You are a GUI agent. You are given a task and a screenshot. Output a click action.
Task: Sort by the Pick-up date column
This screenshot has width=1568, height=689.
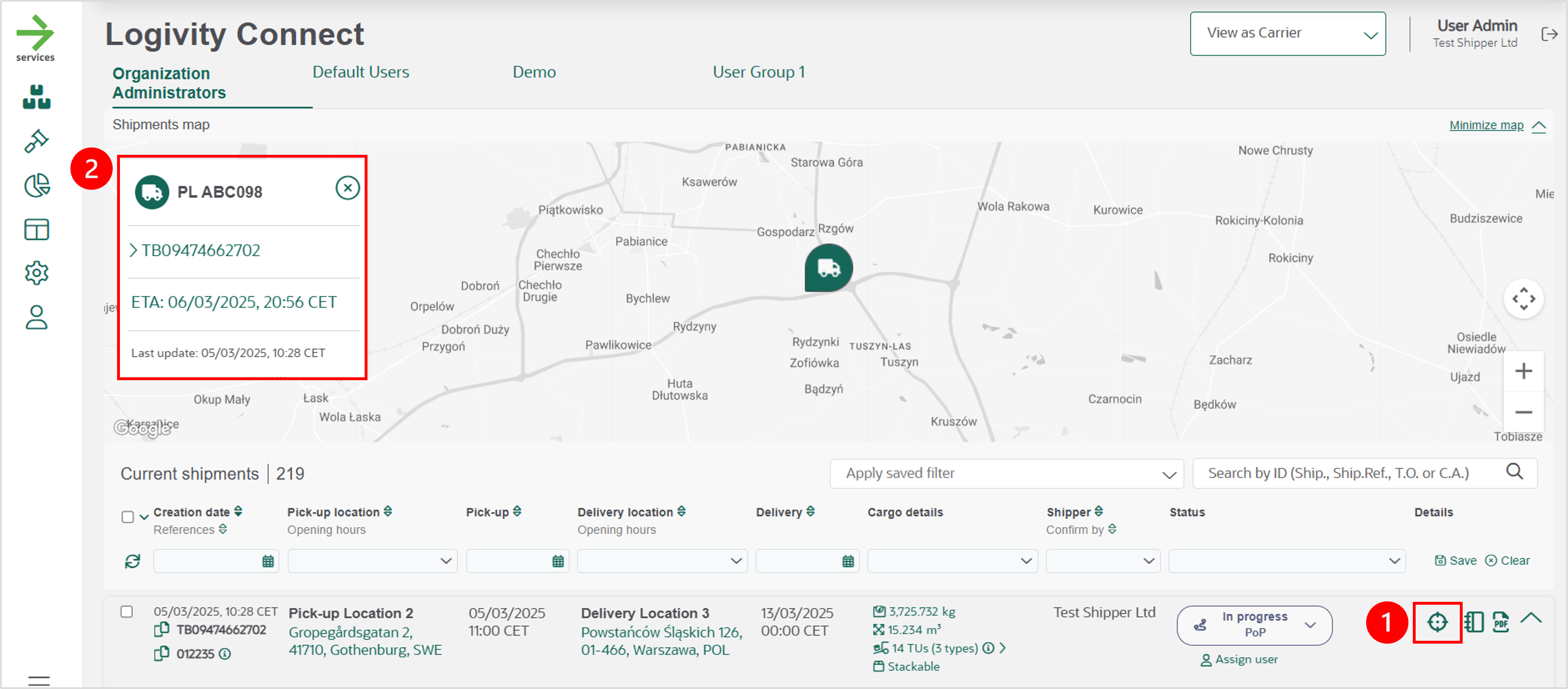tap(517, 512)
